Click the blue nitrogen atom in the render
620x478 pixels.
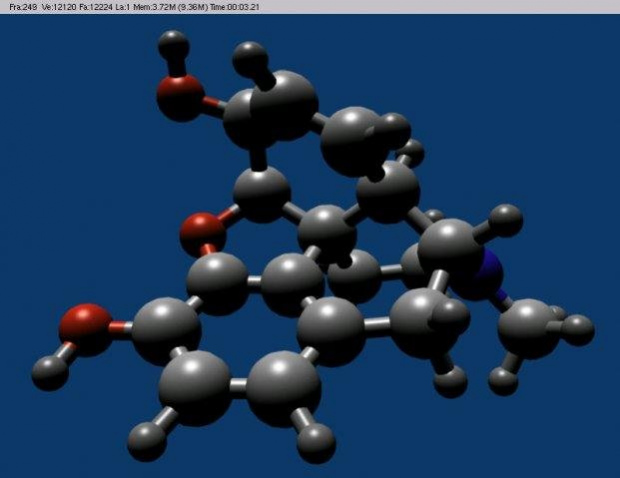coord(483,275)
